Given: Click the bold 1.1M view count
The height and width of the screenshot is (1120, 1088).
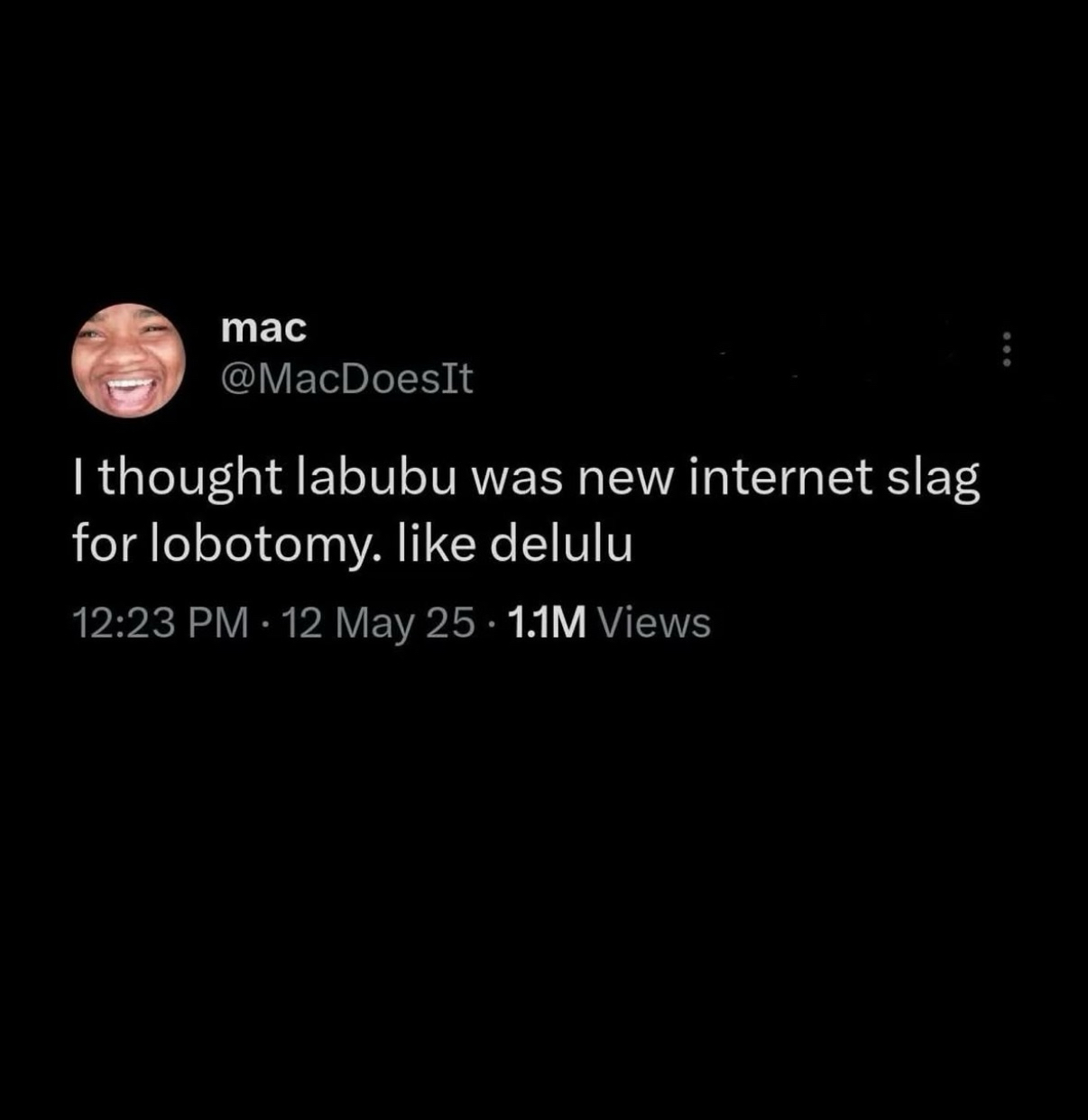Looking at the screenshot, I should (548, 622).
